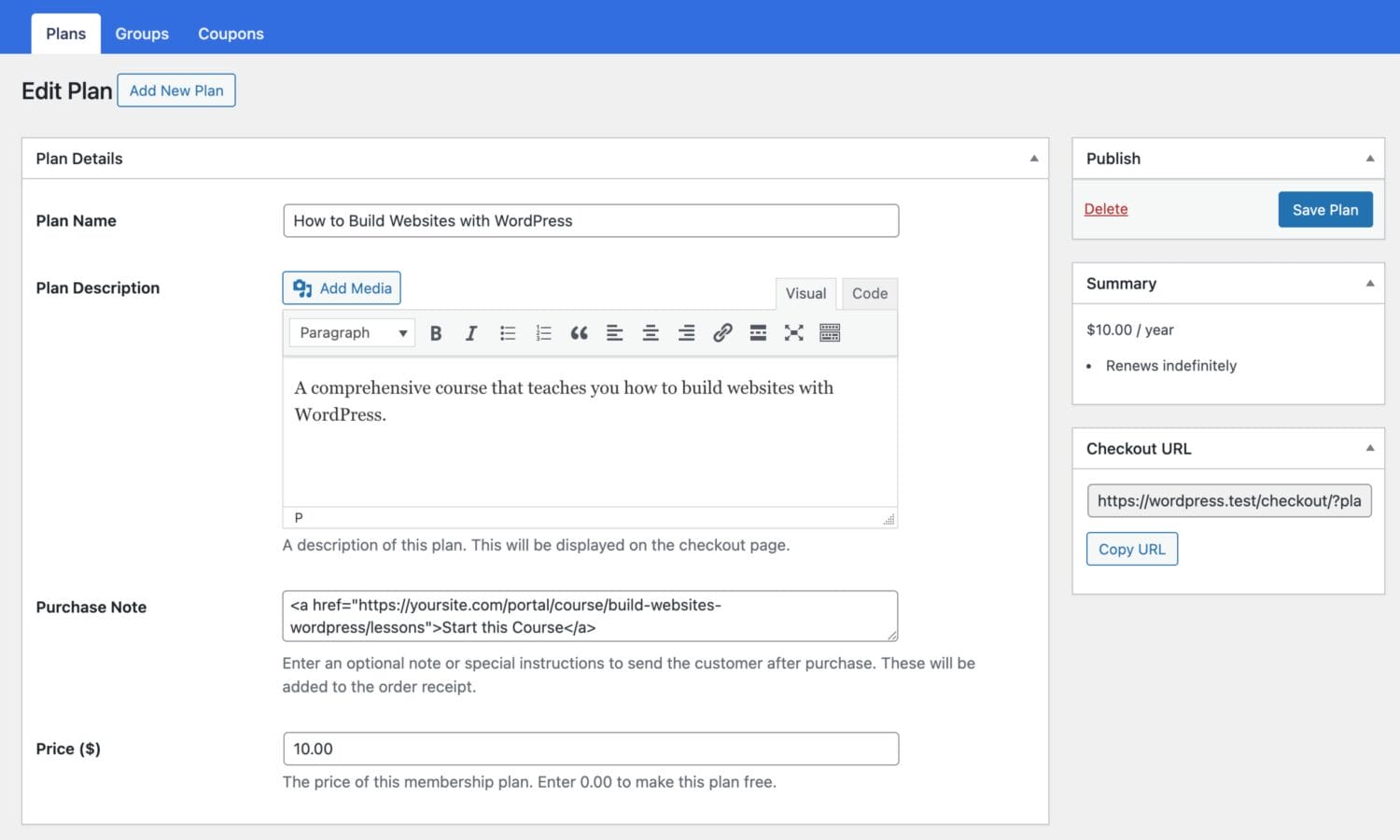Click the Delete link
Screen dimensions: 1400x840
(1106, 209)
